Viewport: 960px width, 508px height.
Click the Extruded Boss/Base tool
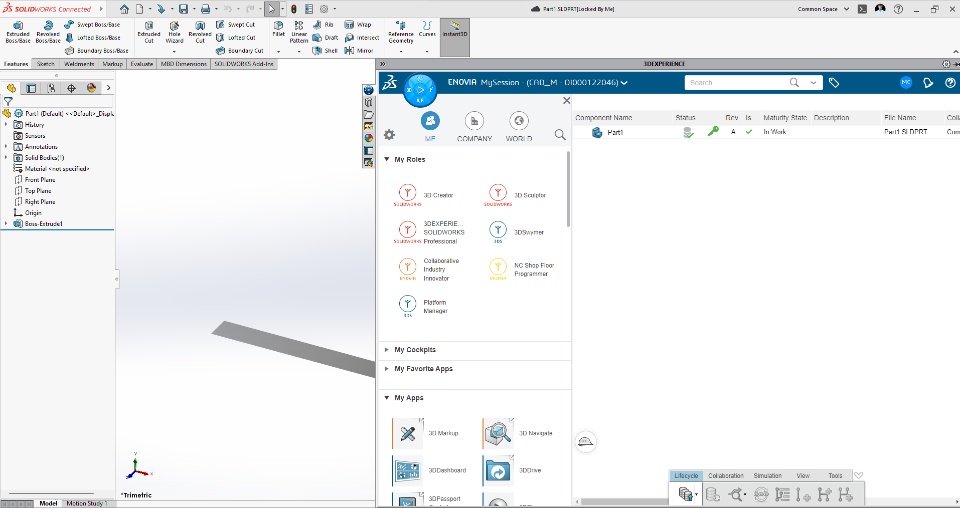pos(18,32)
